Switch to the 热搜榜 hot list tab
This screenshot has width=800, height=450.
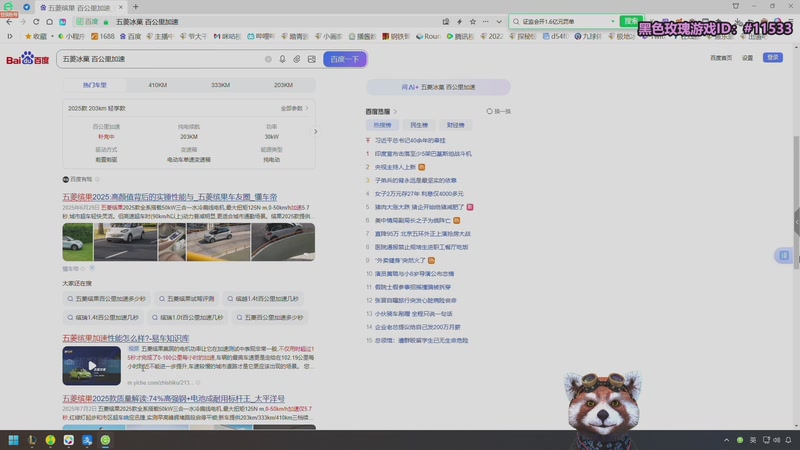(x=382, y=125)
